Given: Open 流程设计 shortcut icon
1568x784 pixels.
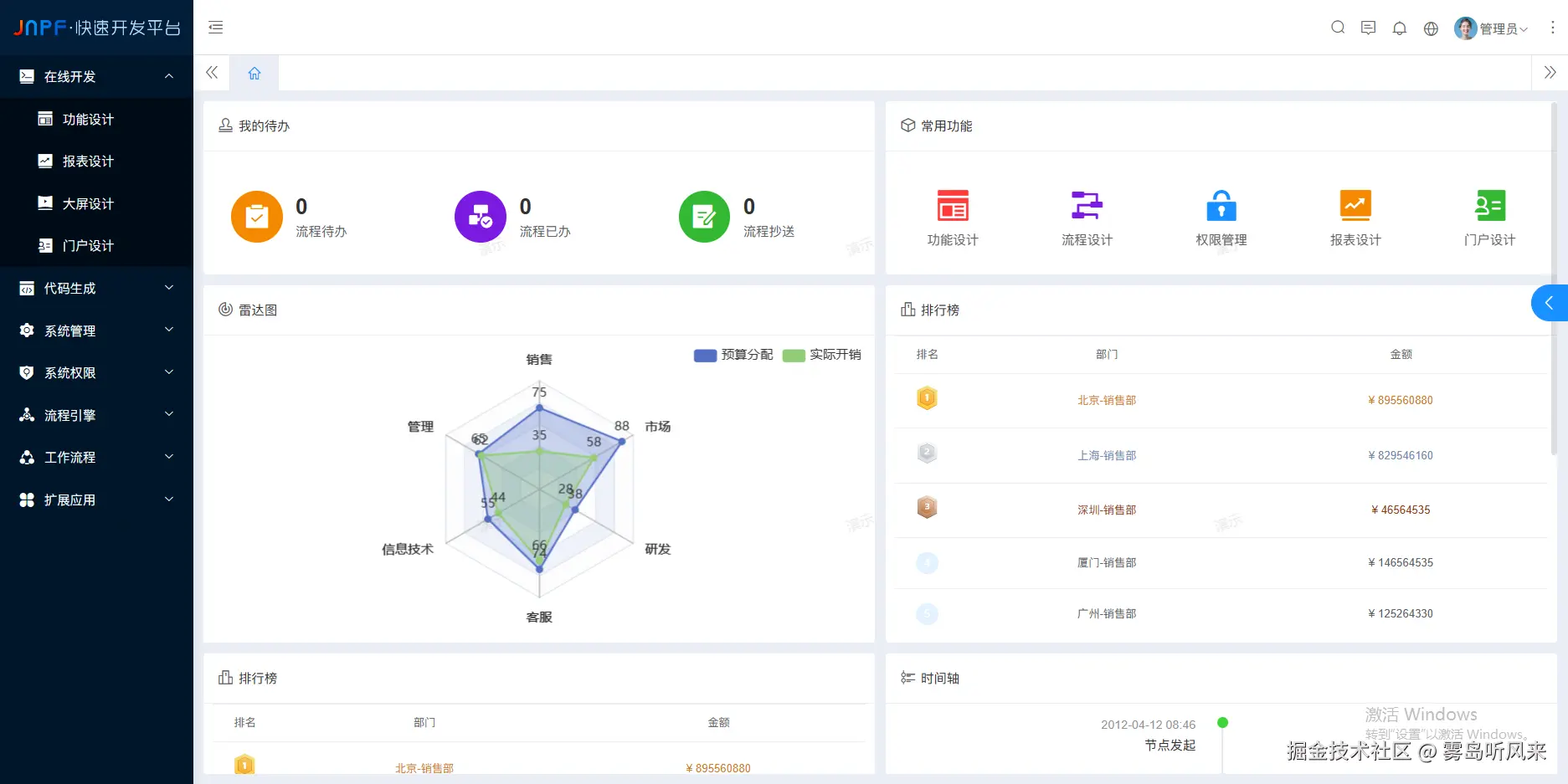Looking at the screenshot, I should coord(1087,205).
